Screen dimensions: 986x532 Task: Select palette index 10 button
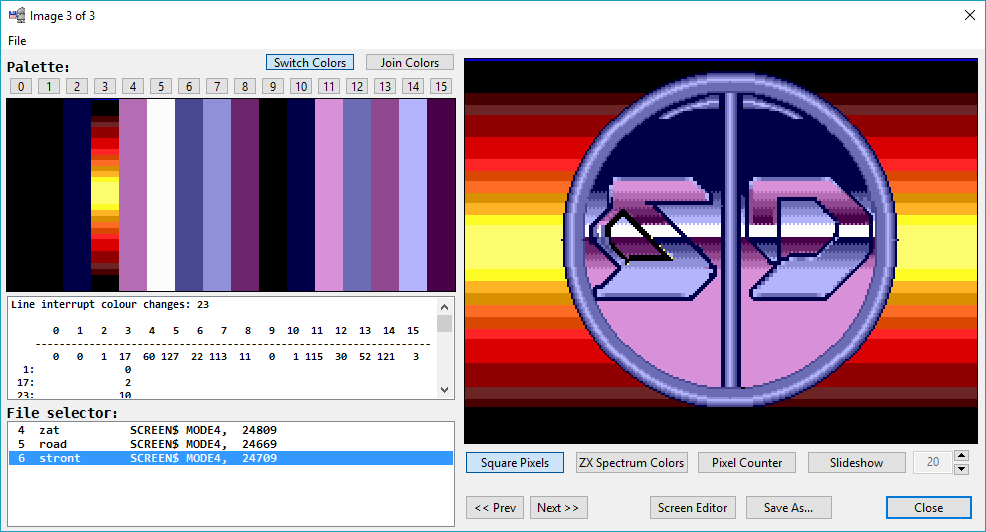click(x=301, y=86)
